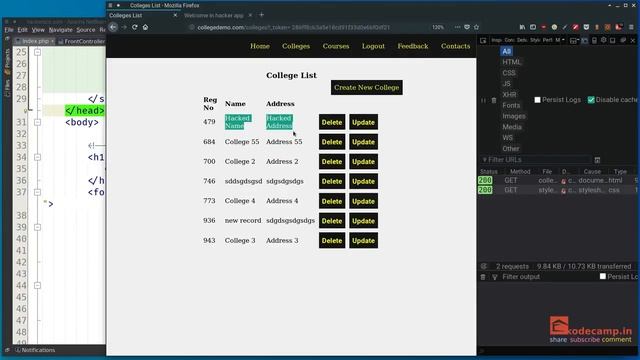Filter network requests by Media
Viewport: 640px width, 360px height.
coord(512,127)
